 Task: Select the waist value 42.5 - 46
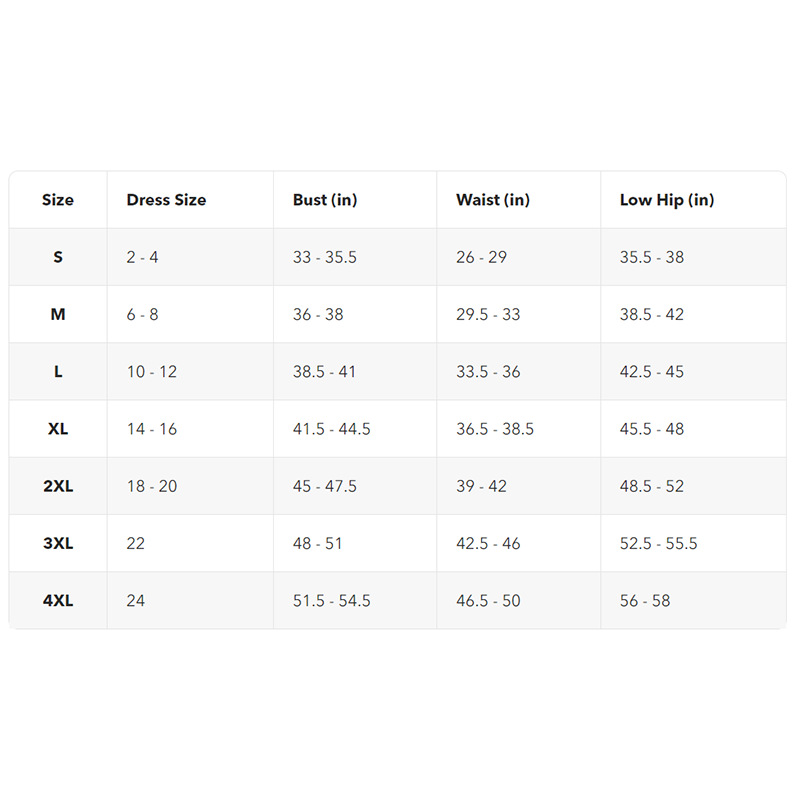[488, 544]
